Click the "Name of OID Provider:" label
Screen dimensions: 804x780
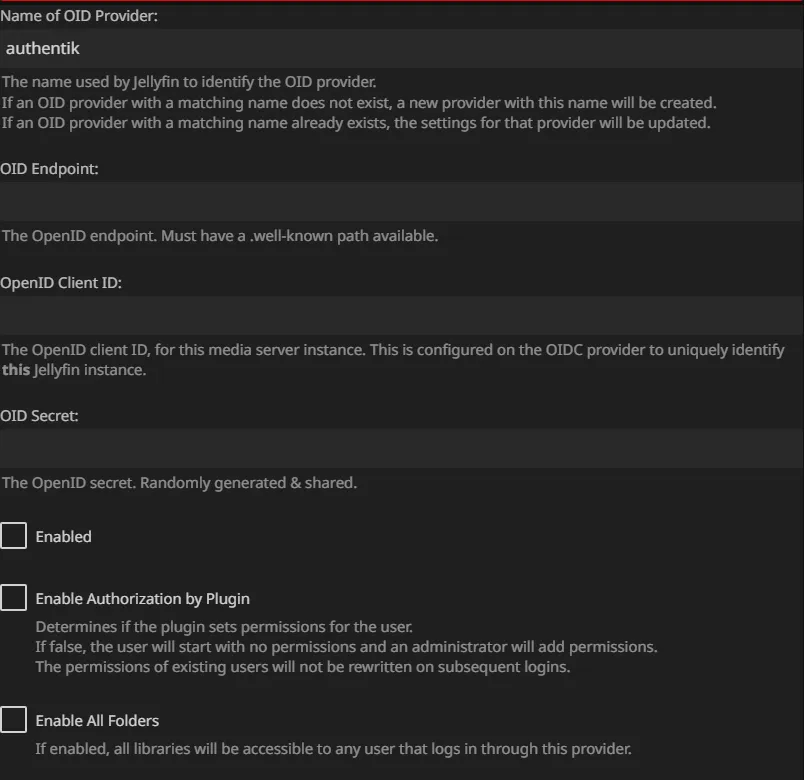(79, 16)
